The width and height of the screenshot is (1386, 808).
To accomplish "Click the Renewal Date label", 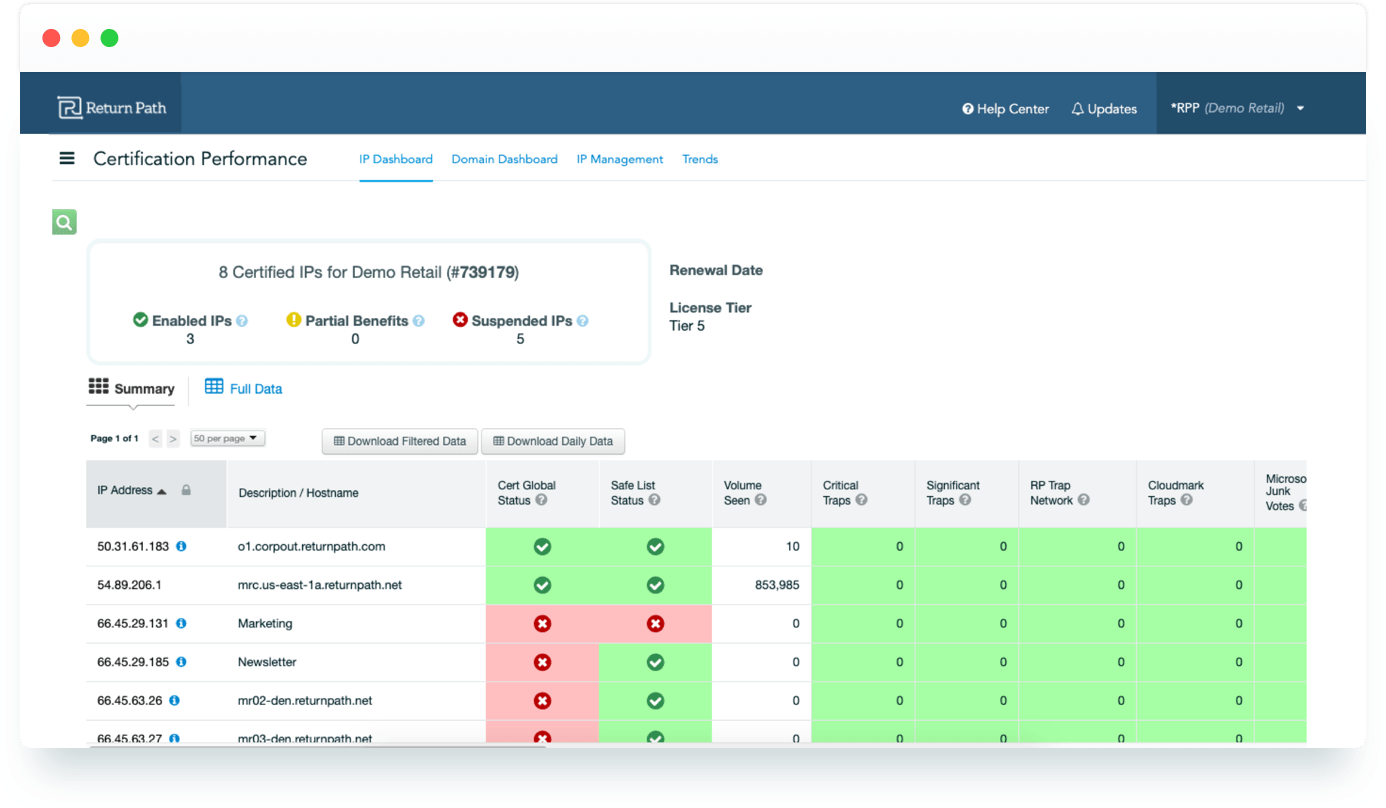I will (x=716, y=270).
